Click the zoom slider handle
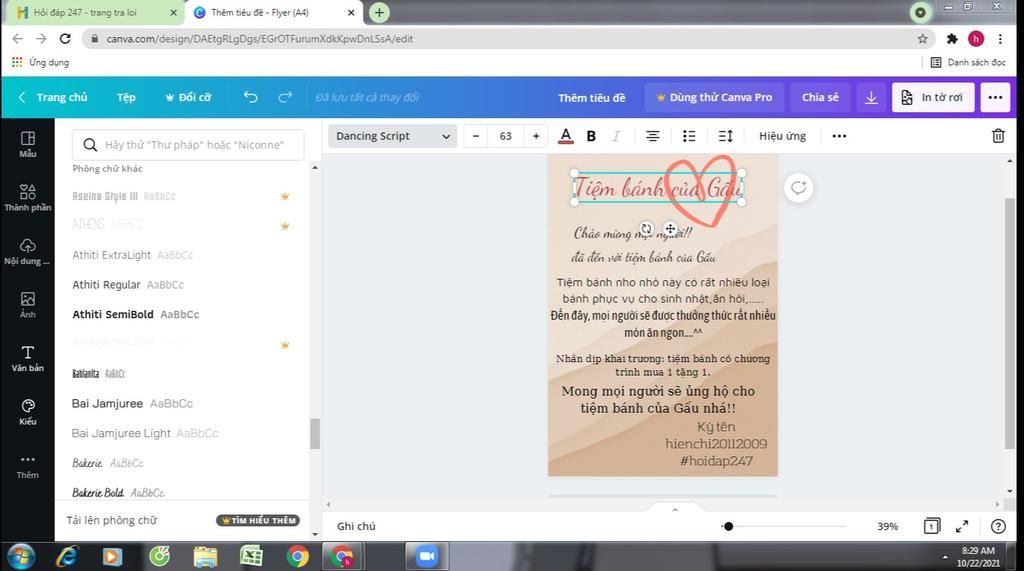 728,526
